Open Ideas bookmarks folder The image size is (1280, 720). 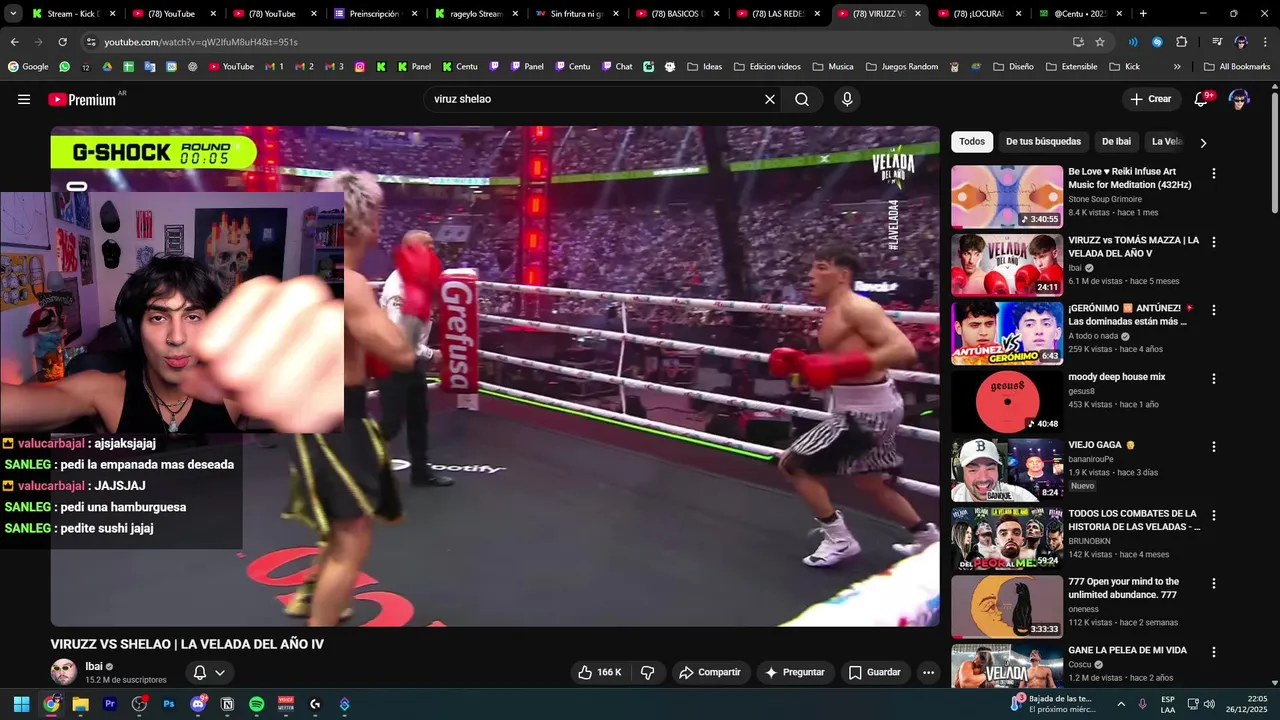[x=704, y=67]
